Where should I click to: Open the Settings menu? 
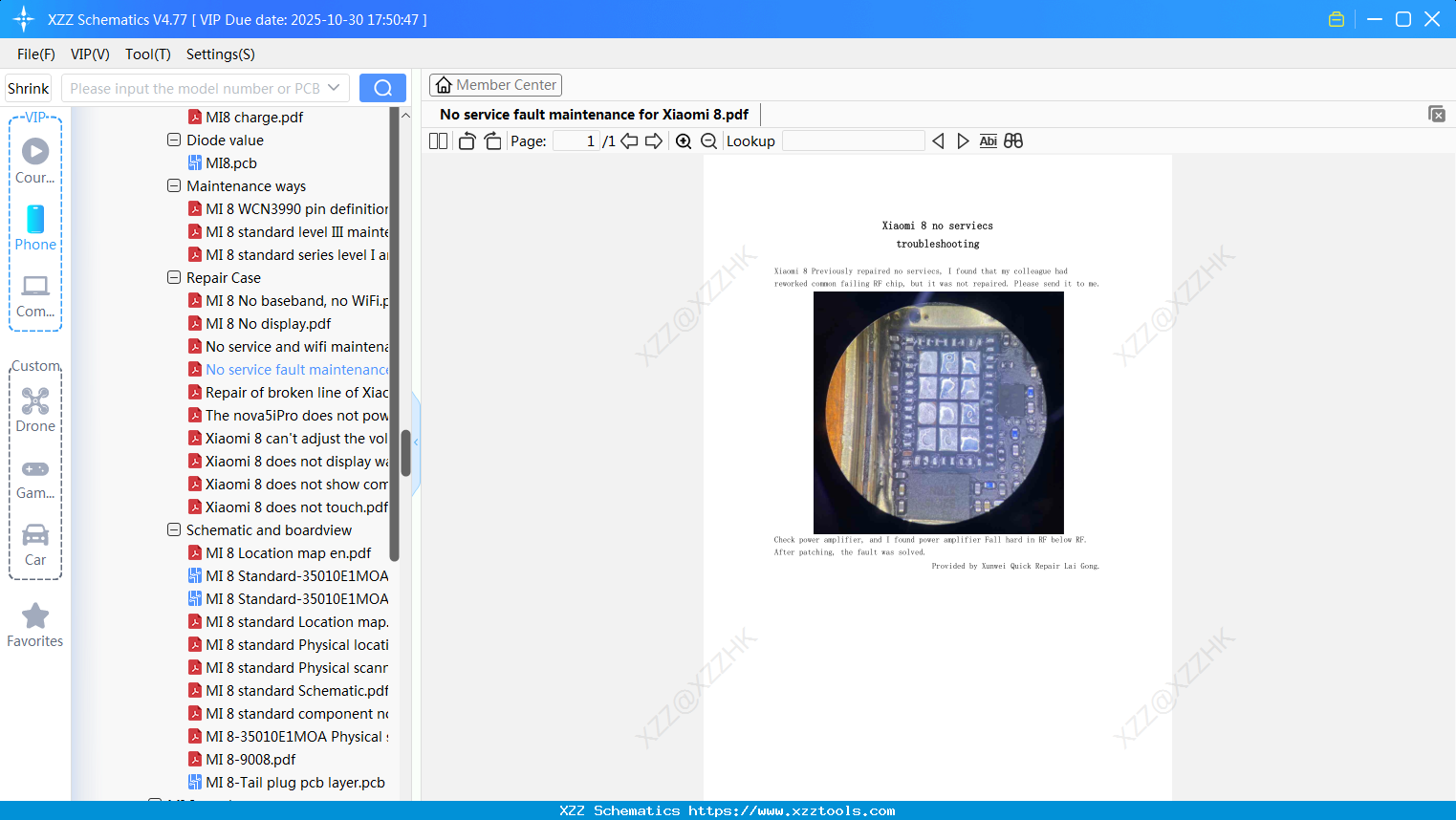click(x=221, y=54)
